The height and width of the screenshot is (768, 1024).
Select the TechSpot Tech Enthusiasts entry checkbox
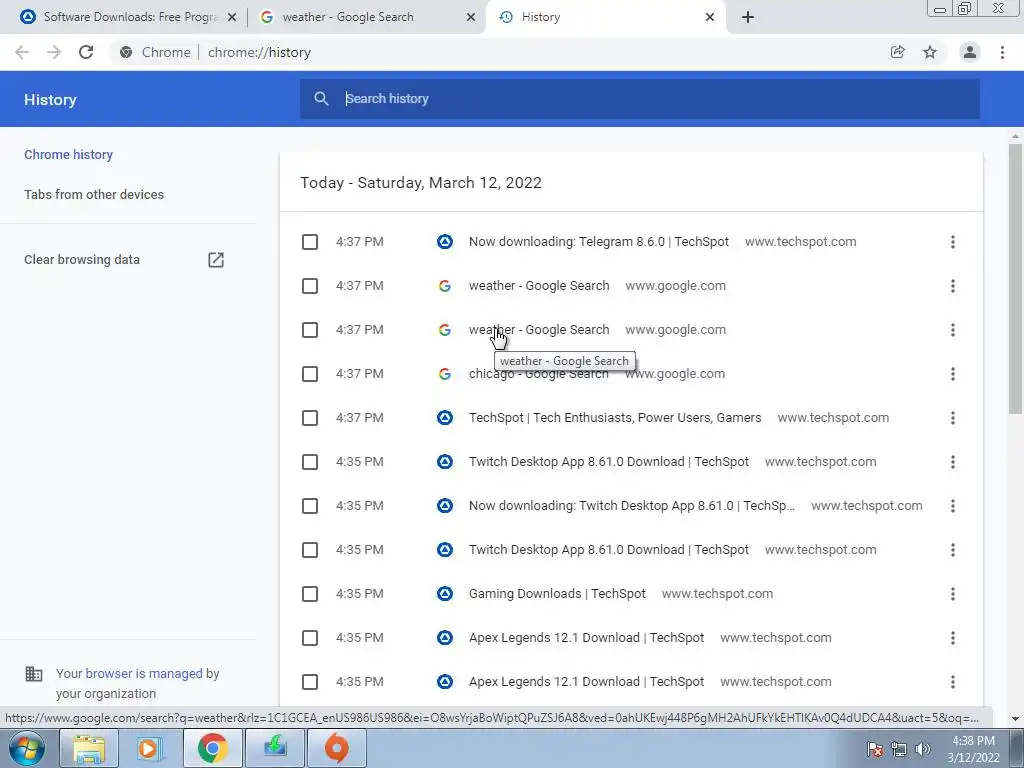coord(310,418)
